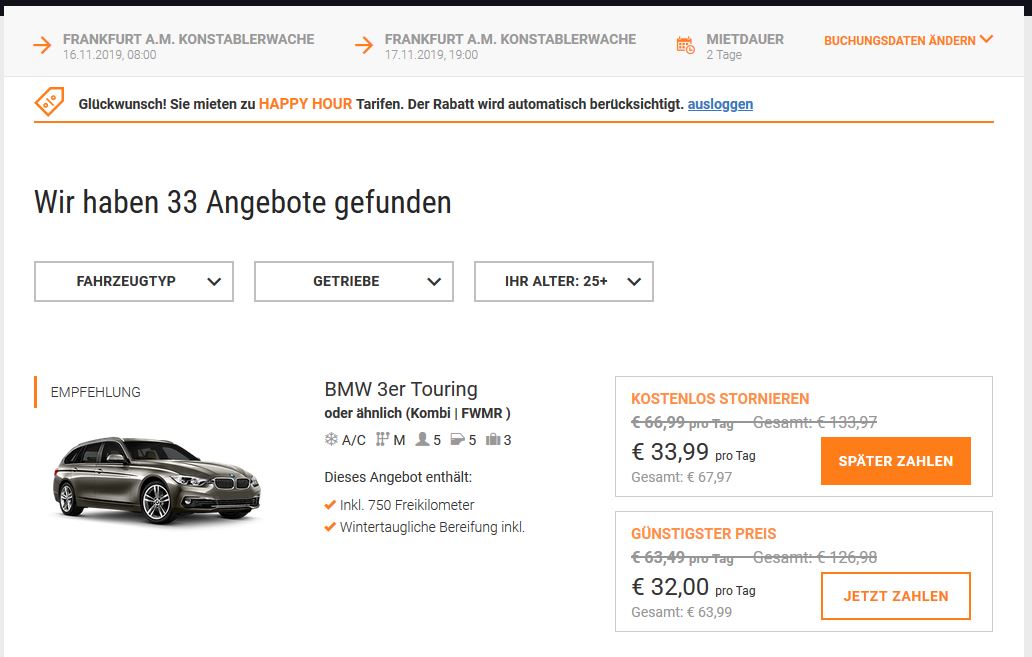This screenshot has height=657, width=1032.
Task: Click the orange arrow icon before pickup station
Action: pos(40,44)
